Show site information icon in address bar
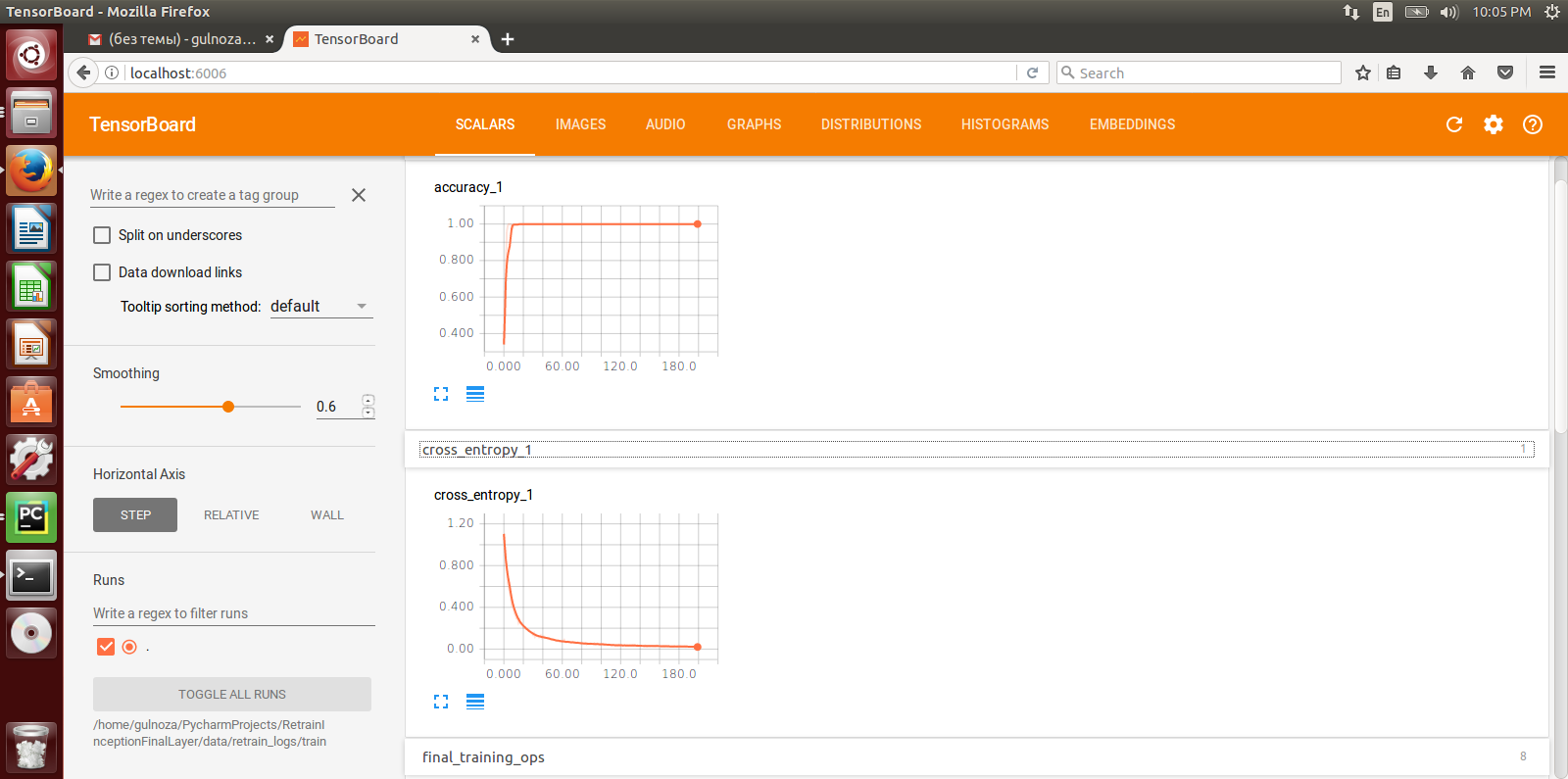Screen dimensions: 1568x779 coord(112,73)
